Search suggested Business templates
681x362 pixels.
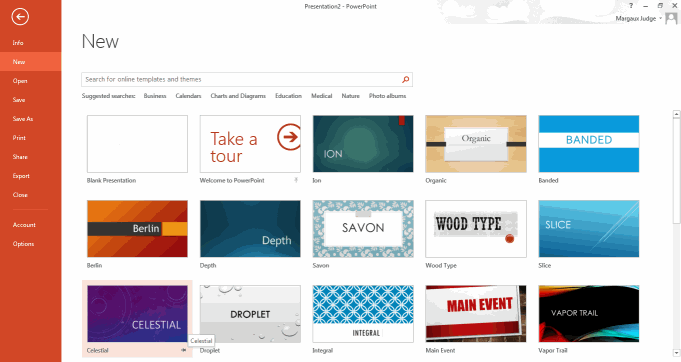pyautogui.click(x=155, y=96)
